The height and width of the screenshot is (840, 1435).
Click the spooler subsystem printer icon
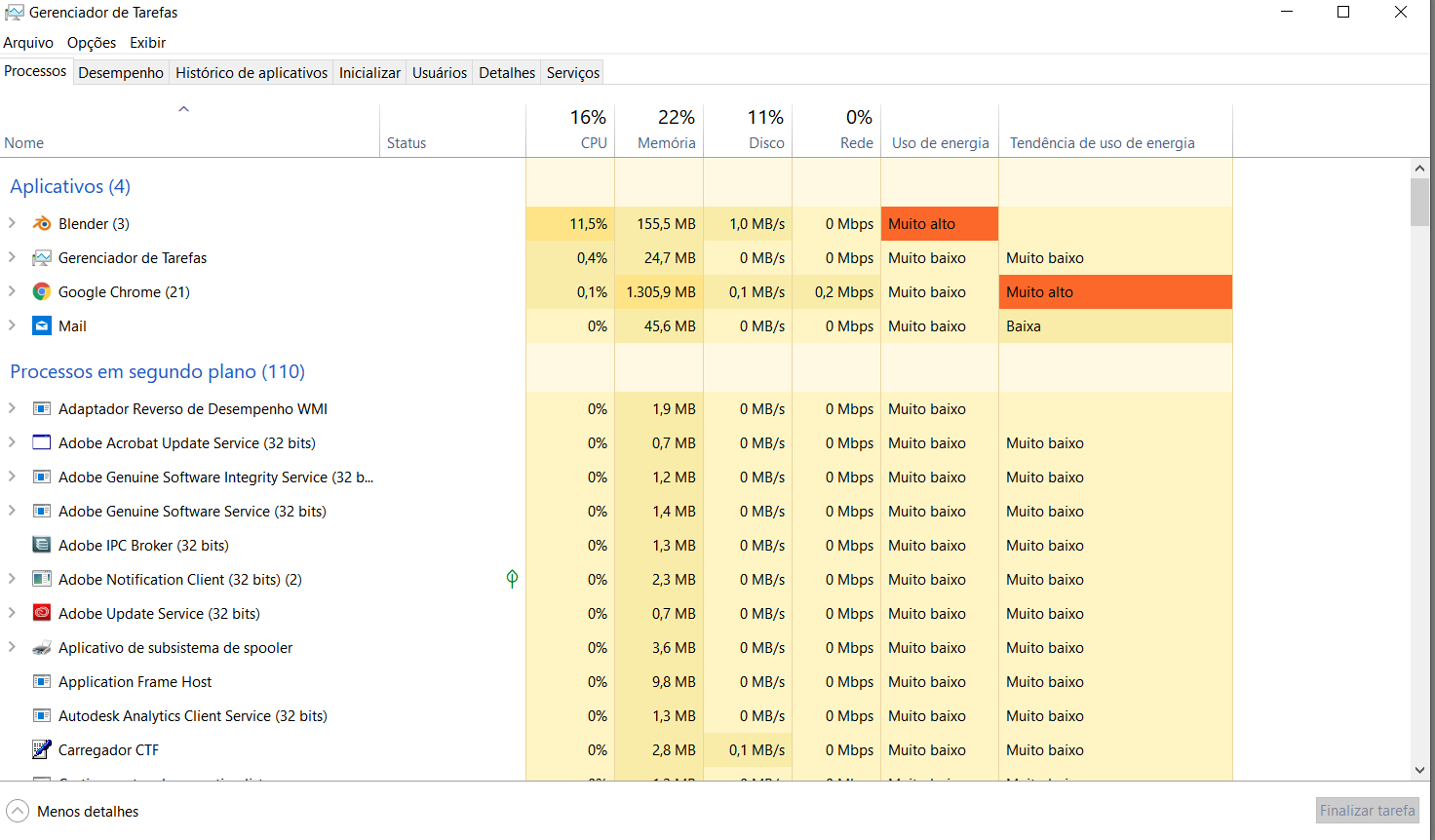(41, 647)
